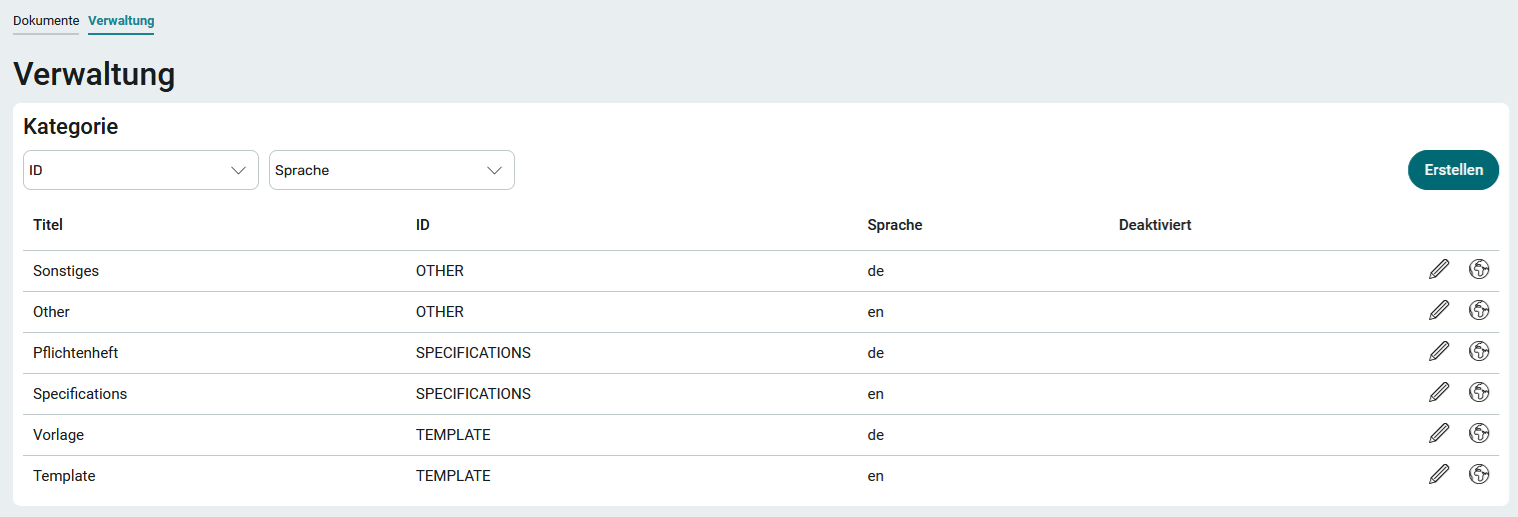Expand the Sprache filter dropdown

coord(391,170)
